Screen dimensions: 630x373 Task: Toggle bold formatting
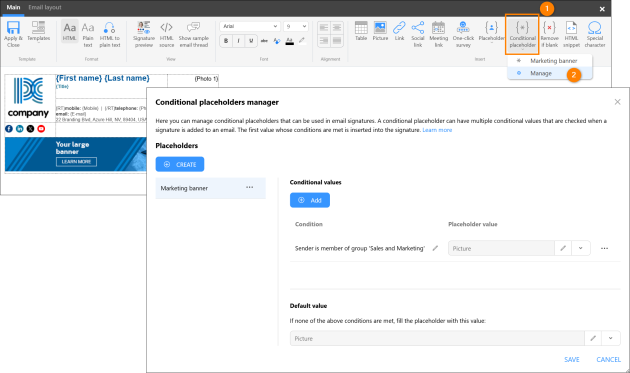(x=226, y=41)
